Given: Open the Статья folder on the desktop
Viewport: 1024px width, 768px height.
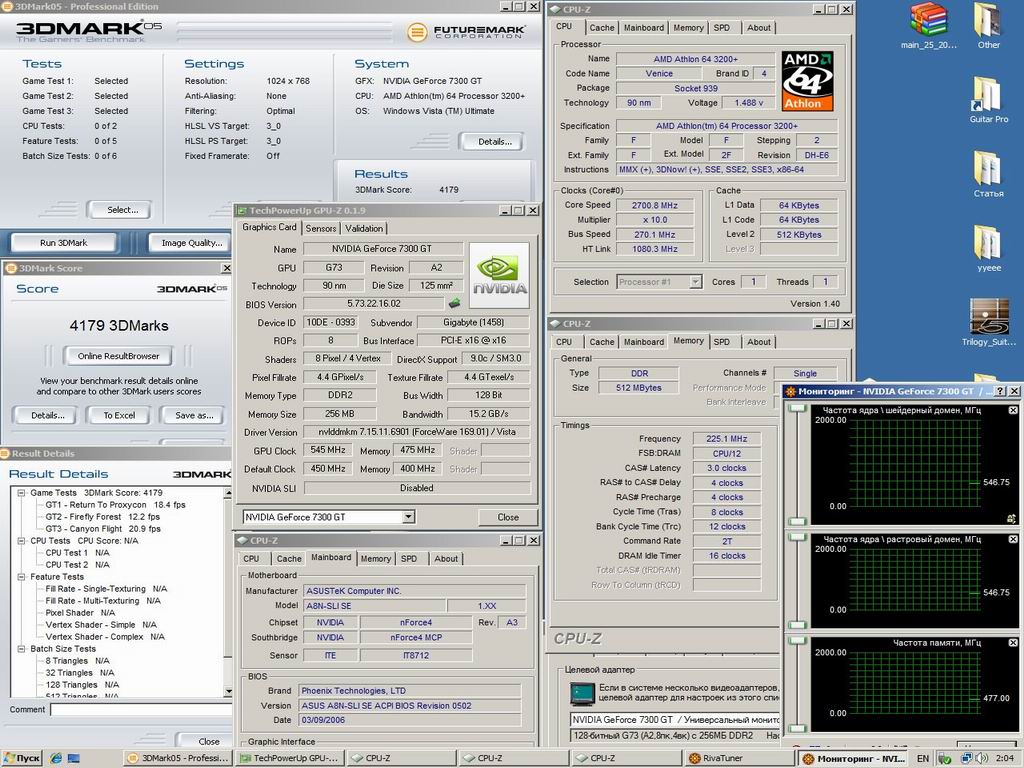Looking at the screenshot, I should [x=988, y=174].
